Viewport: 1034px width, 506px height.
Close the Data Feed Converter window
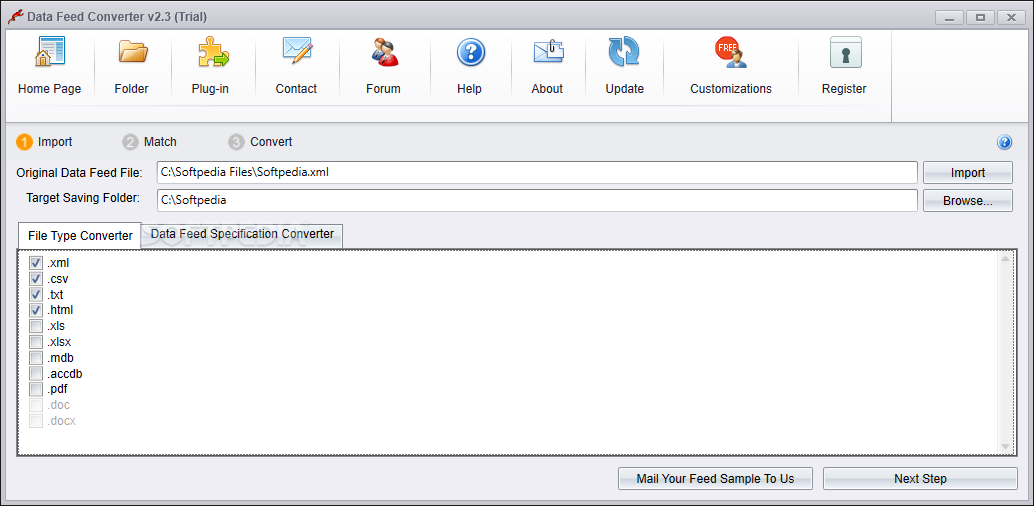[1011, 18]
